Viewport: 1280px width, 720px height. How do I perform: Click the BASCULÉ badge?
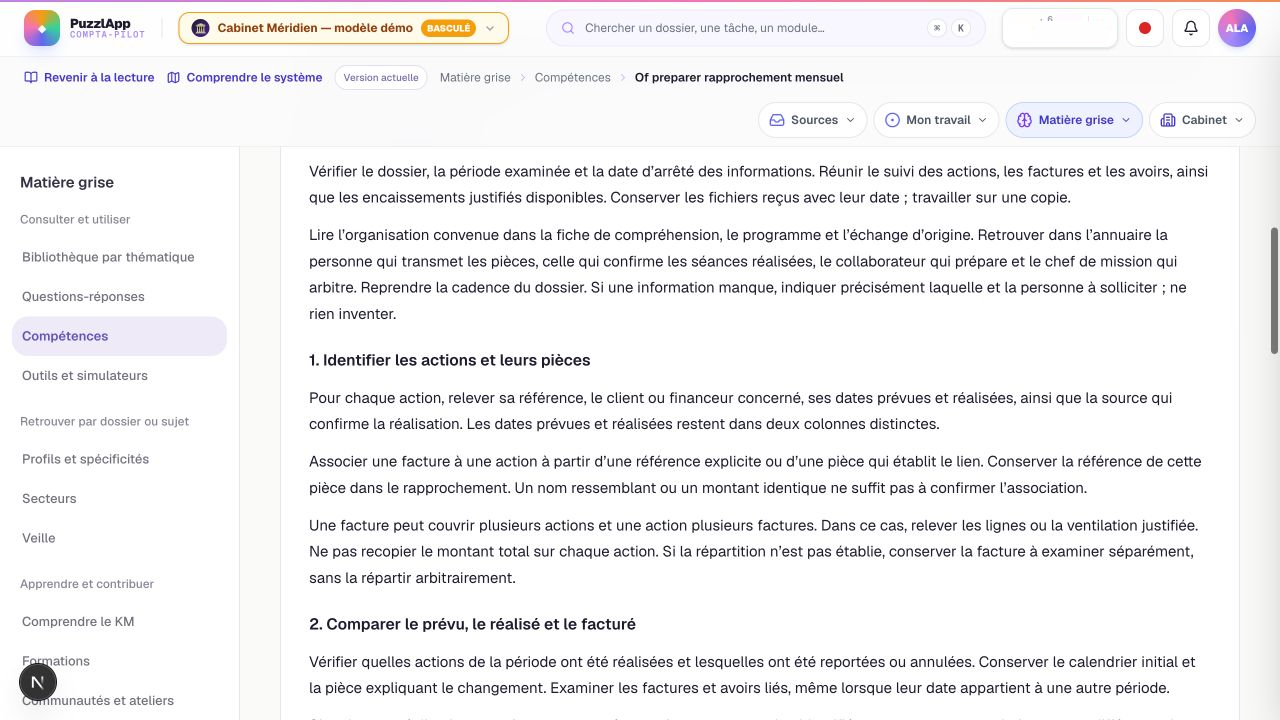point(449,28)
